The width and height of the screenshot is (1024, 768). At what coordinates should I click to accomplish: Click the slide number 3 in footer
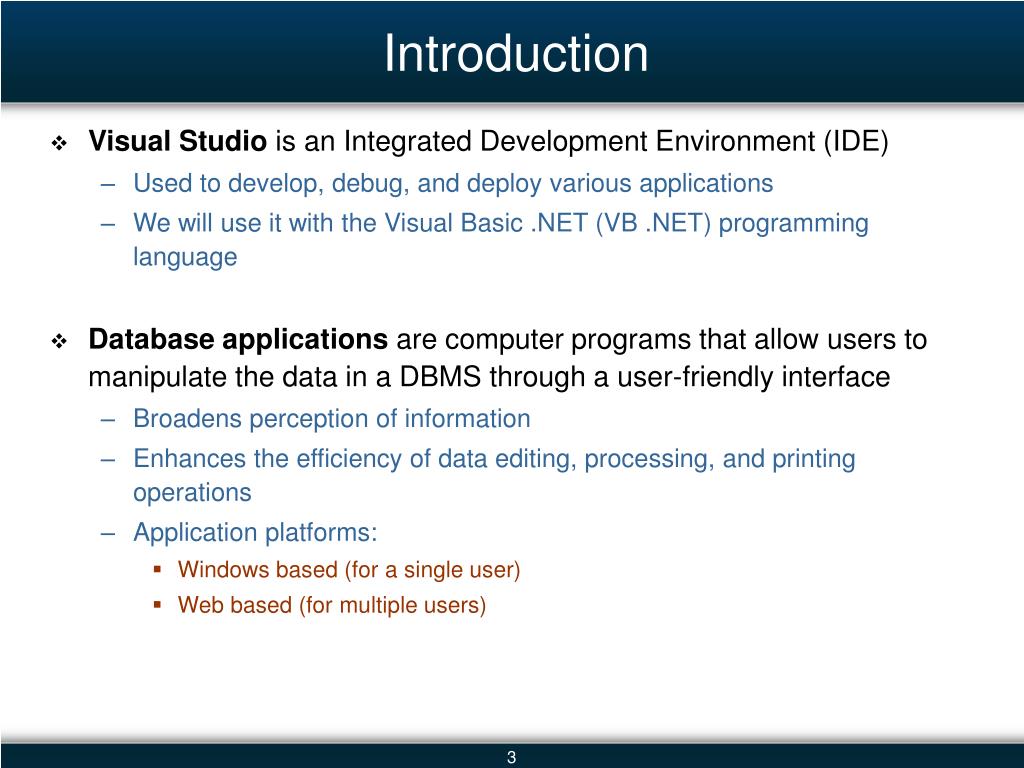(x=511, y=758)
